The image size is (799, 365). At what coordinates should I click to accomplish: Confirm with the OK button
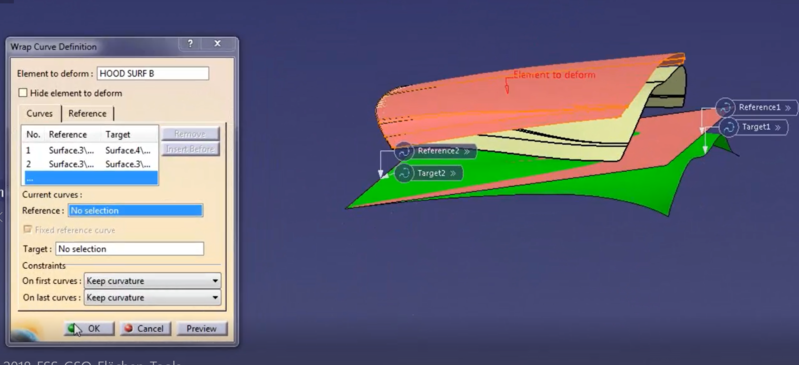click(89, 328)
